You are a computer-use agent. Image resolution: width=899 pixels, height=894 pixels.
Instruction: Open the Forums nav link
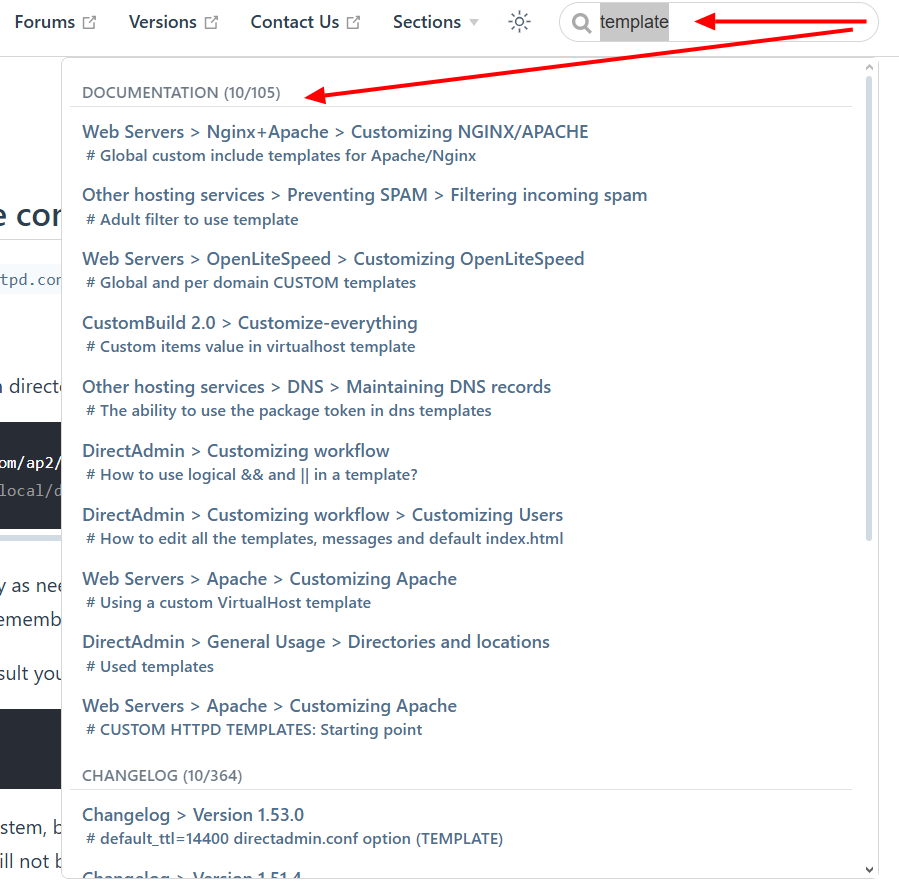45,22
